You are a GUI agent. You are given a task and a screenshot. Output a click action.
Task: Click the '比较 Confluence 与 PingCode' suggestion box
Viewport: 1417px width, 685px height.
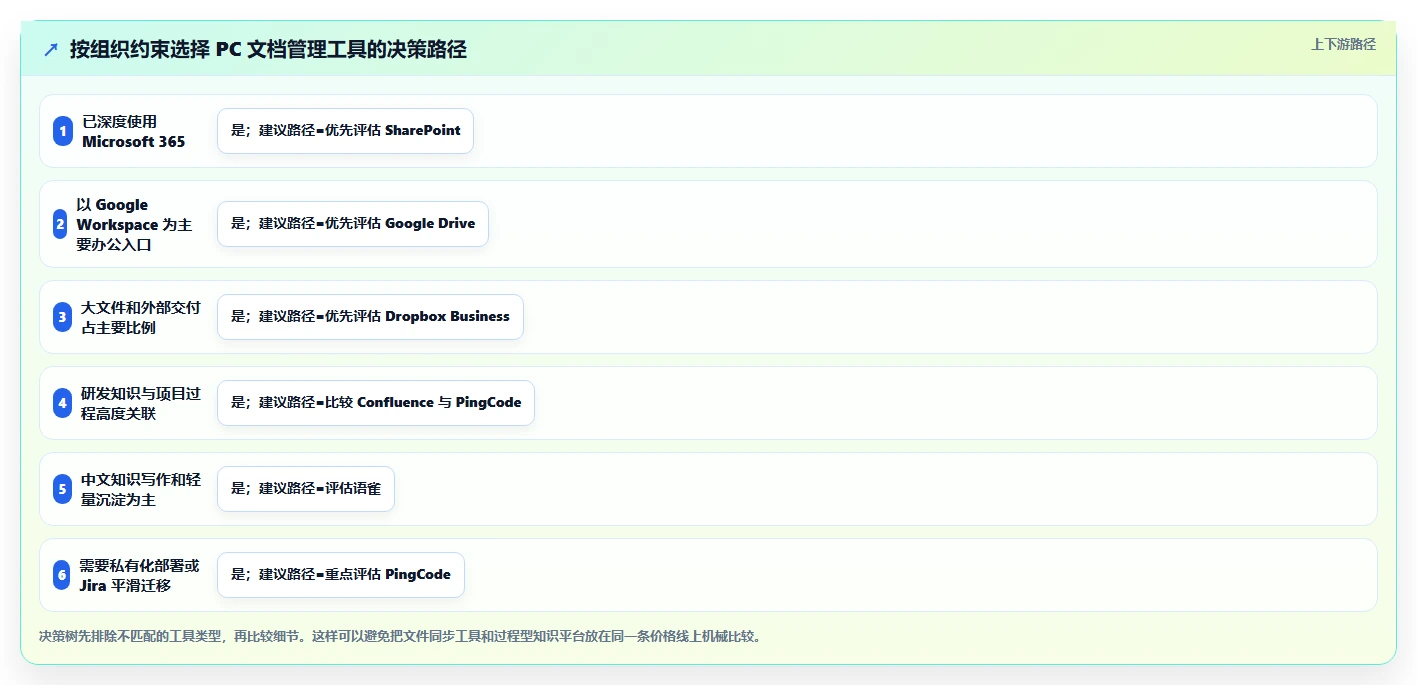coord(376,403)
